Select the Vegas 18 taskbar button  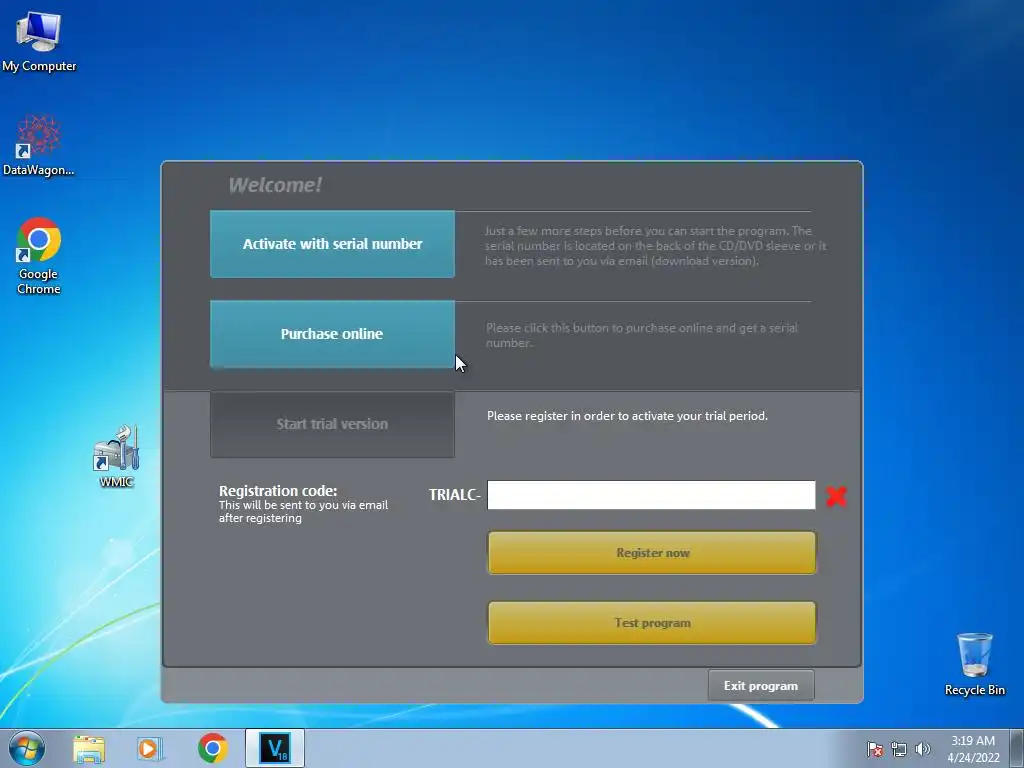coord(275,748)
